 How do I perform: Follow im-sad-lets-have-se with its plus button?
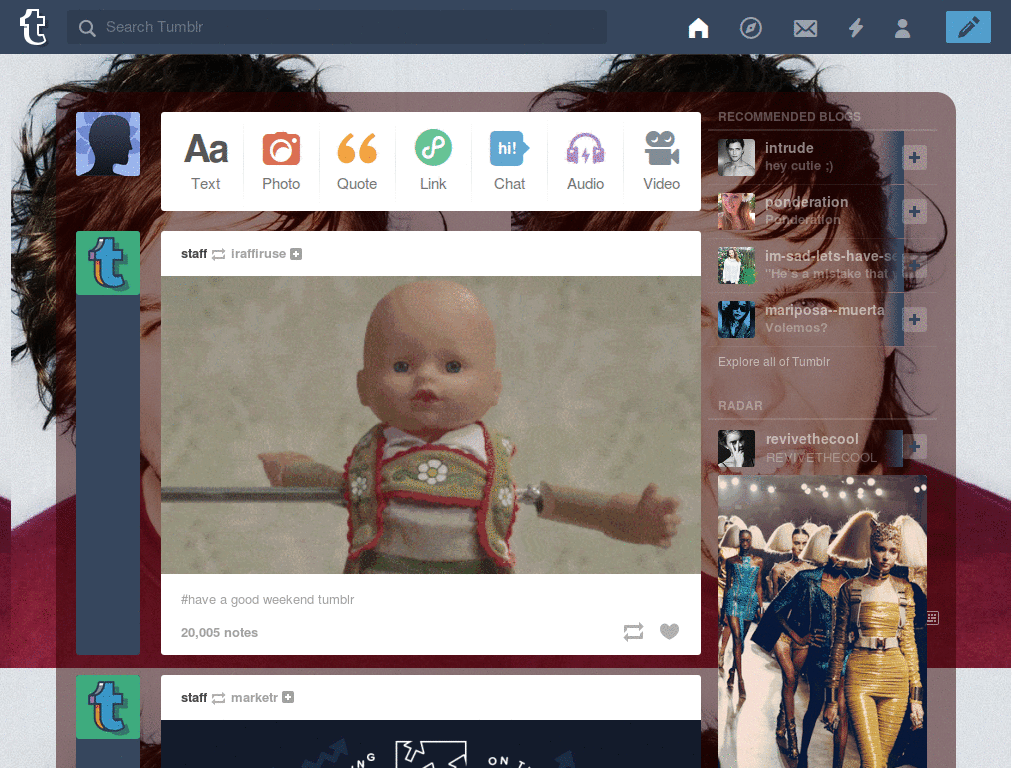(x=914, y=265)
